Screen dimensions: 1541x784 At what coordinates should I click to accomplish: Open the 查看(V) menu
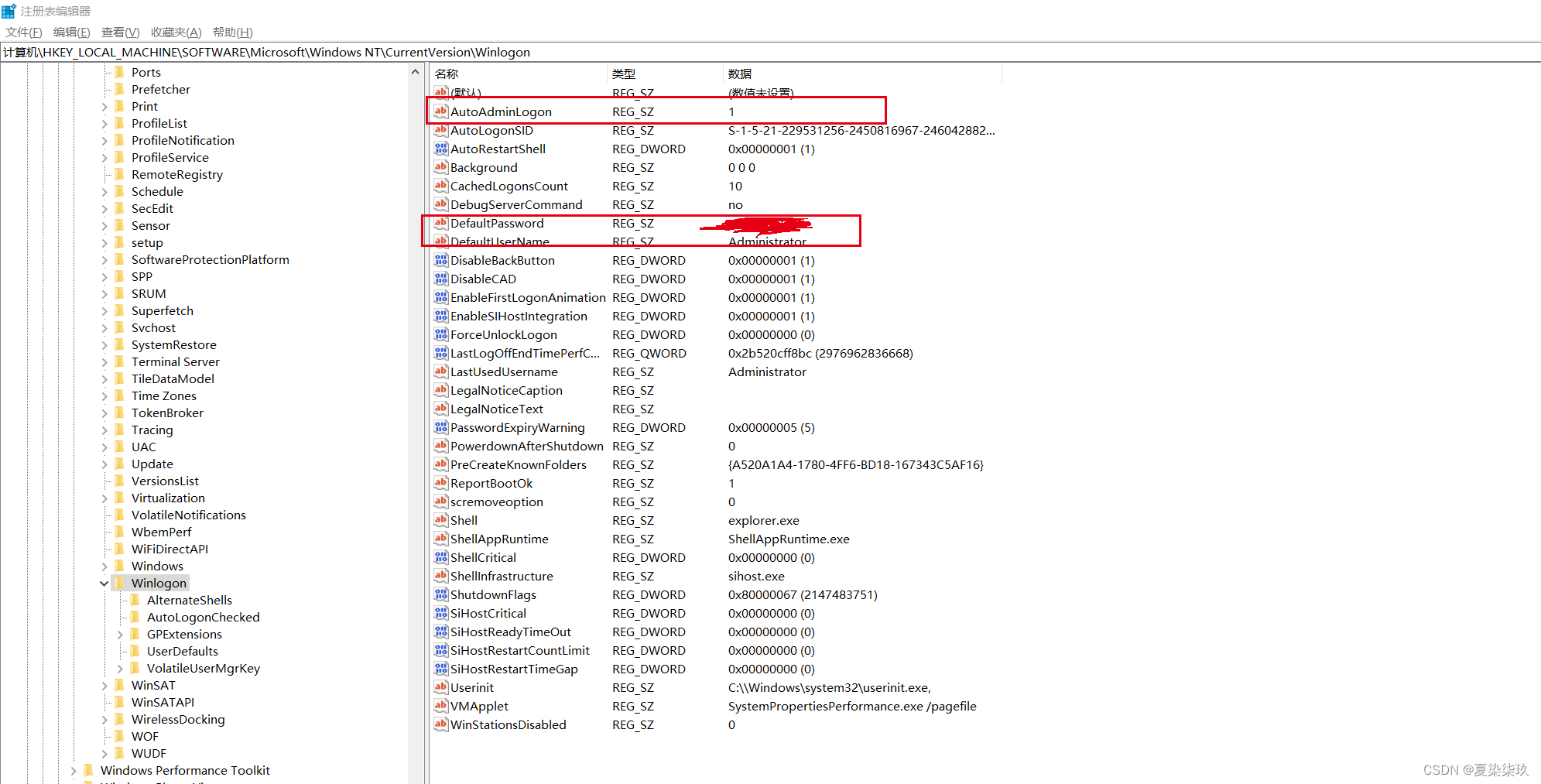[121, 32]
